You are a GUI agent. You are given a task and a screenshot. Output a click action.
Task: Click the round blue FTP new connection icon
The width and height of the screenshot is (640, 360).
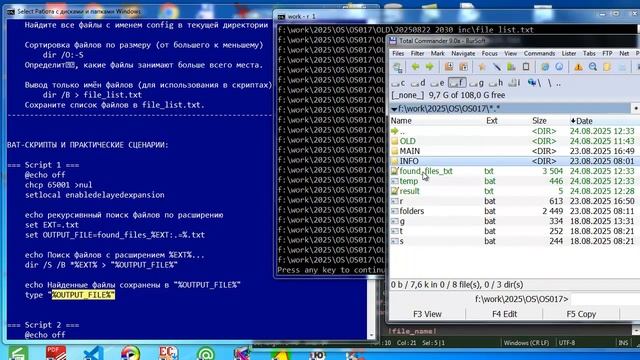559,67
